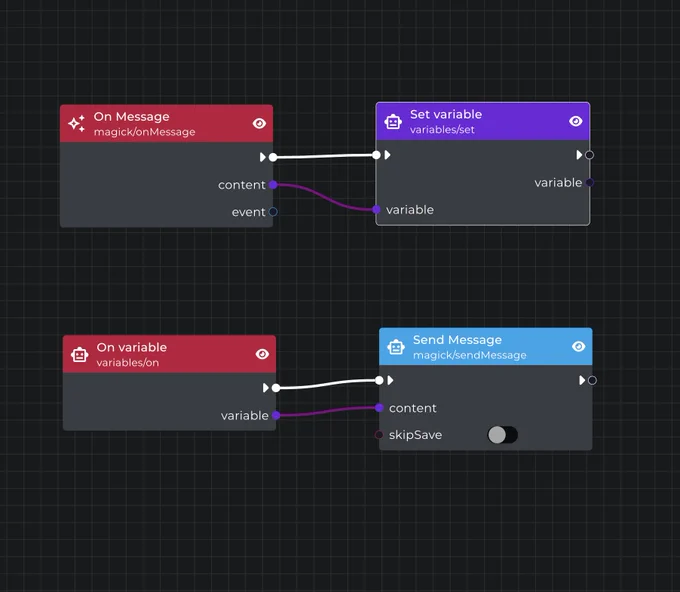Click the variables/on subtitle text
The image size is (680, 592).
click(x=128, y=363)
